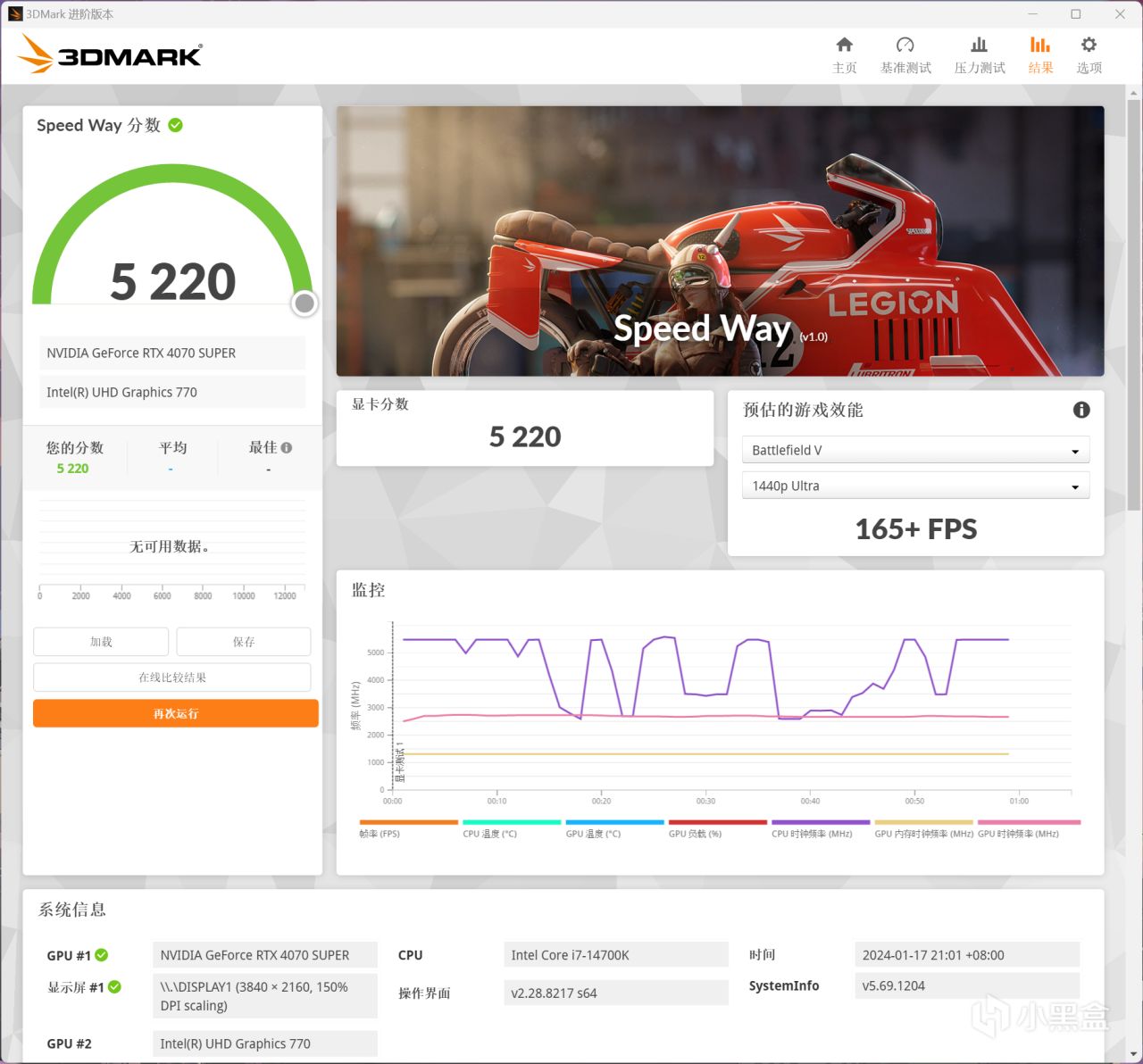Click the green validation check beside Speed Way 分数
This screenshot has width=1143, height=1064.
176,125
